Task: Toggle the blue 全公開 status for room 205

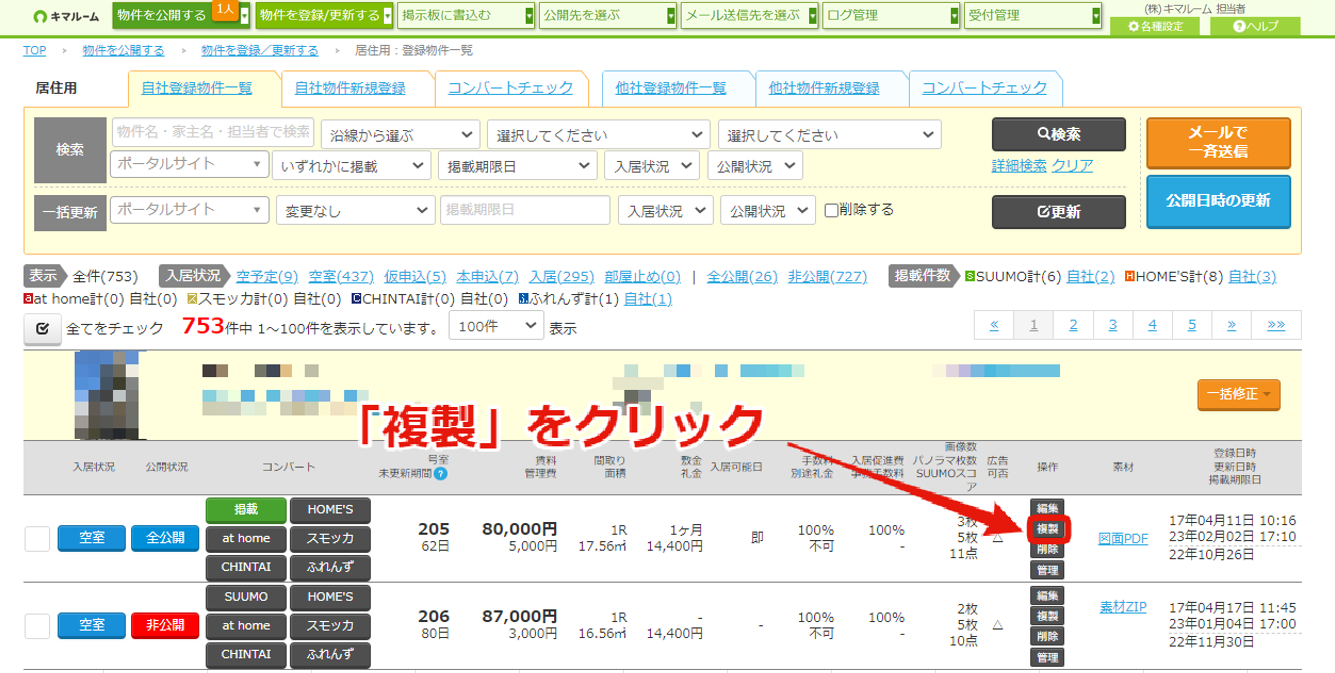Action: pos(165,538)
